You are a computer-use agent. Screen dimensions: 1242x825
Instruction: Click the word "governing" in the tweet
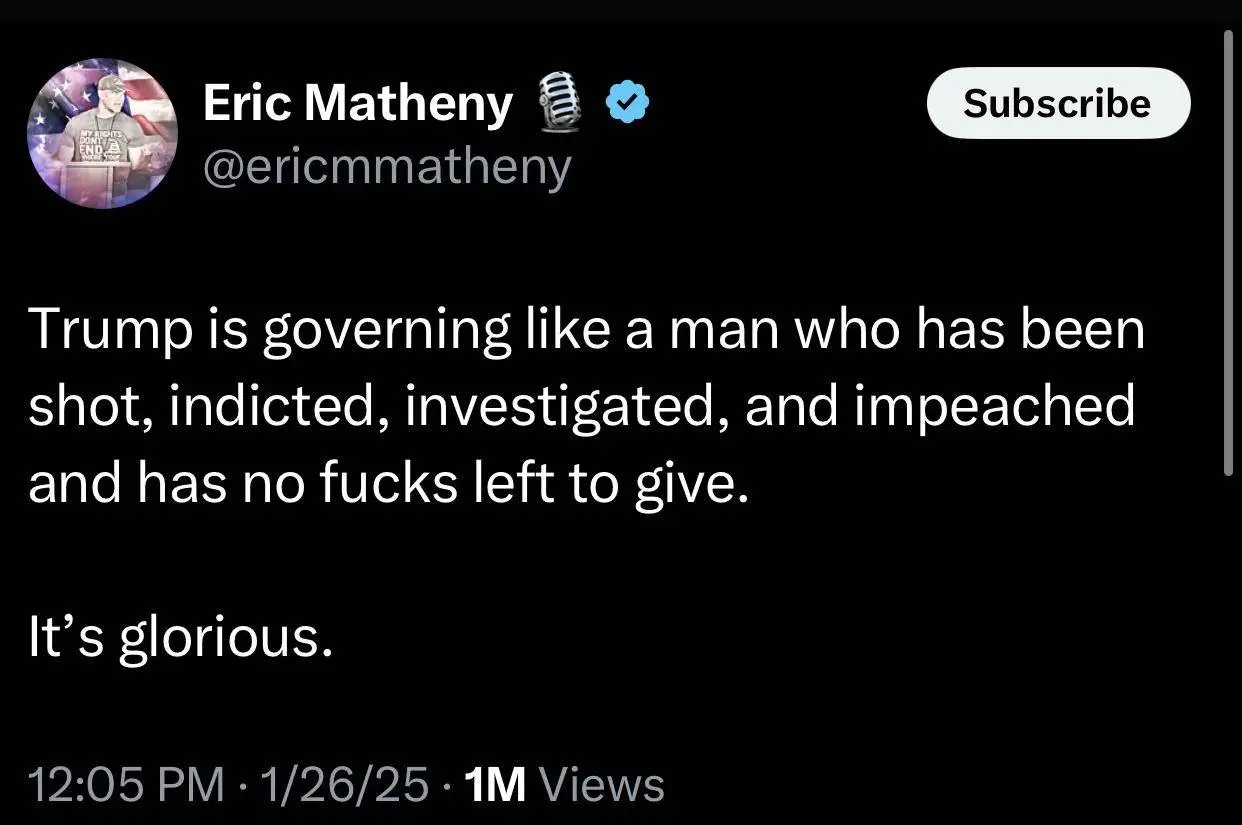[386, 330]
